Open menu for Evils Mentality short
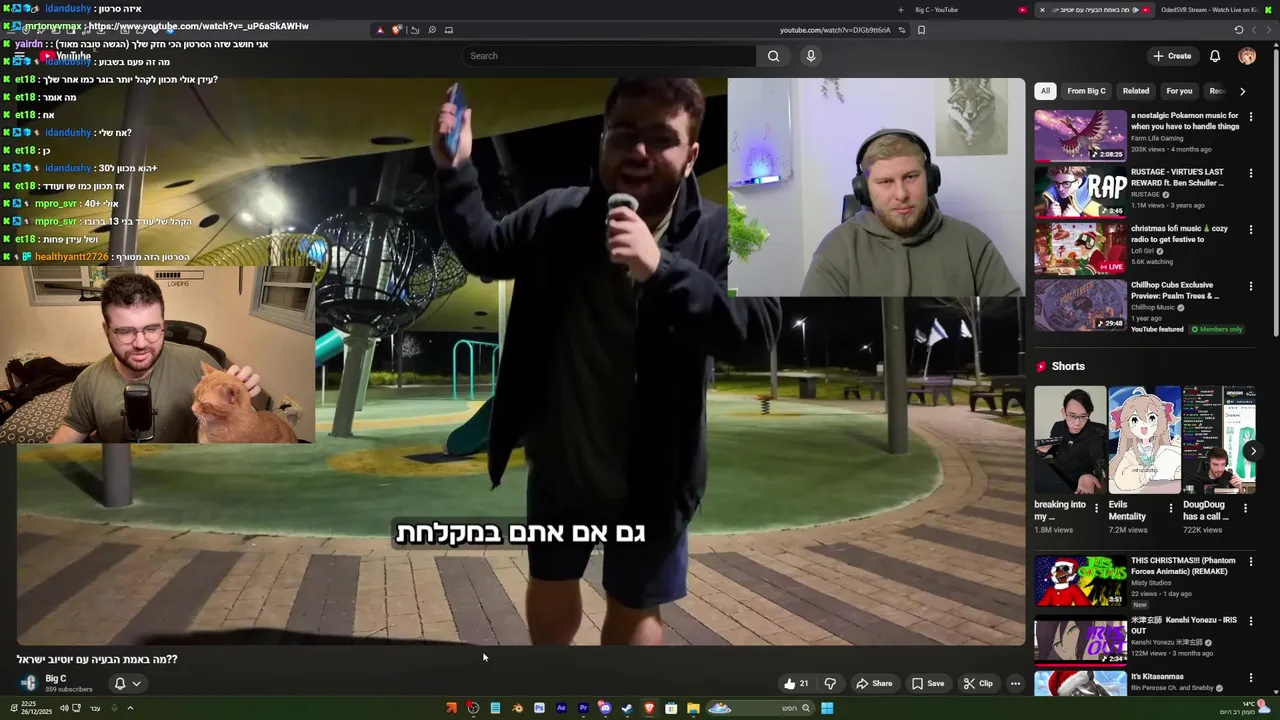The height and width of the screenshot is (720, 1280). (x=1171, y=508)
